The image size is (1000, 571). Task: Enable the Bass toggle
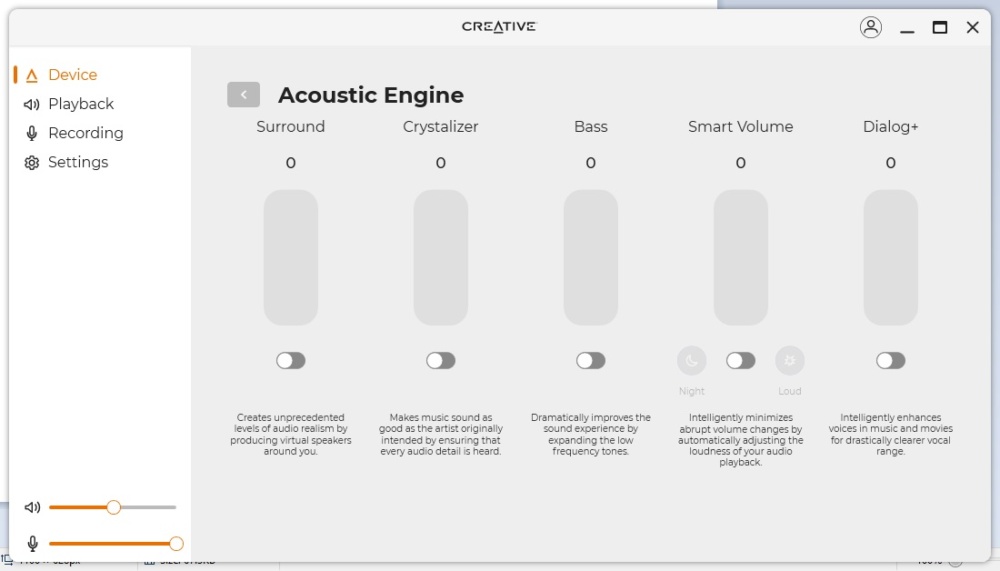(x=591, y=360)
